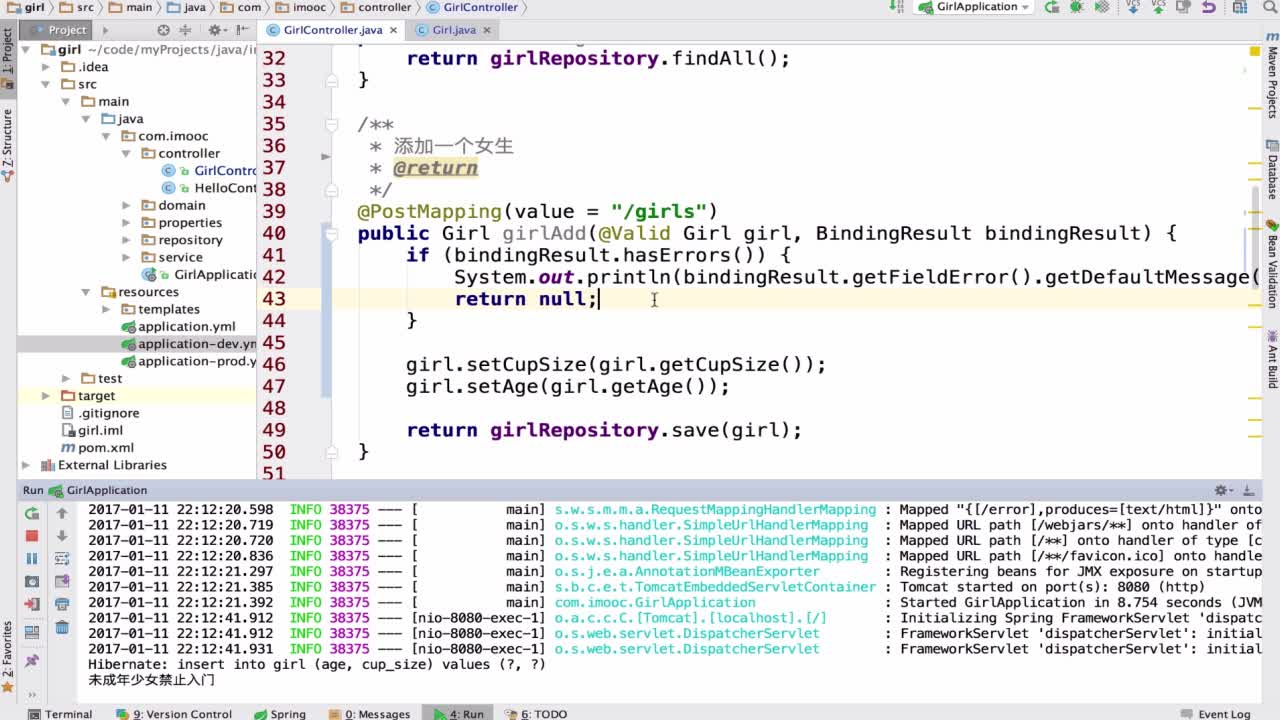Screen dimensions: 1280x720
Task: Rerun GirlApplication in the Run panel
Action: tap(32, 513)
